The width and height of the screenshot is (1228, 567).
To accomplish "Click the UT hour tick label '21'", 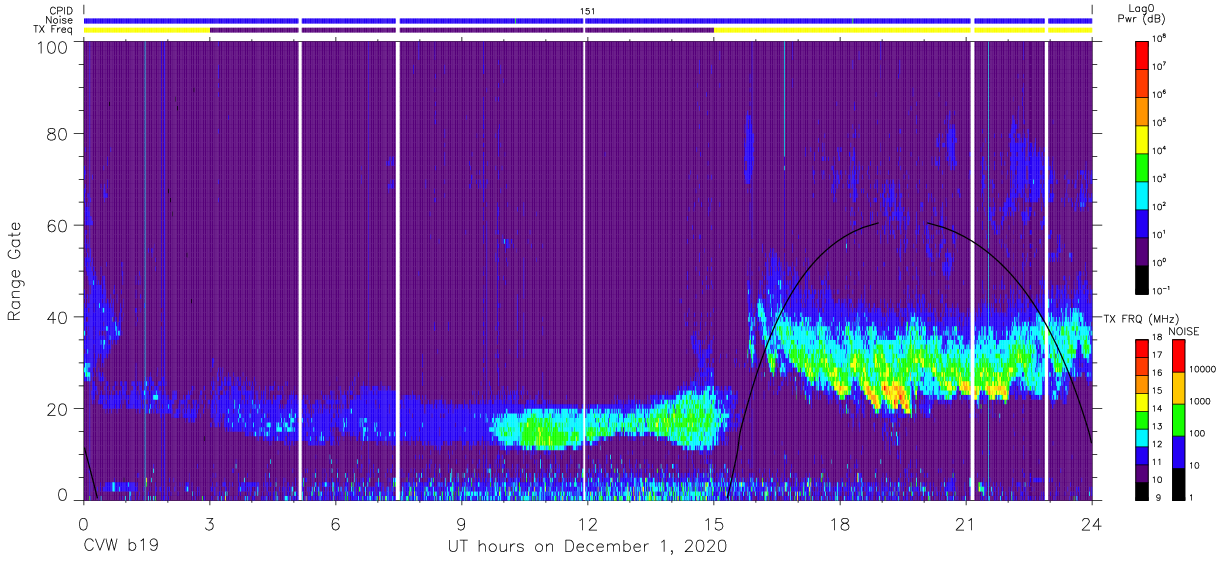I will point(965,522).
